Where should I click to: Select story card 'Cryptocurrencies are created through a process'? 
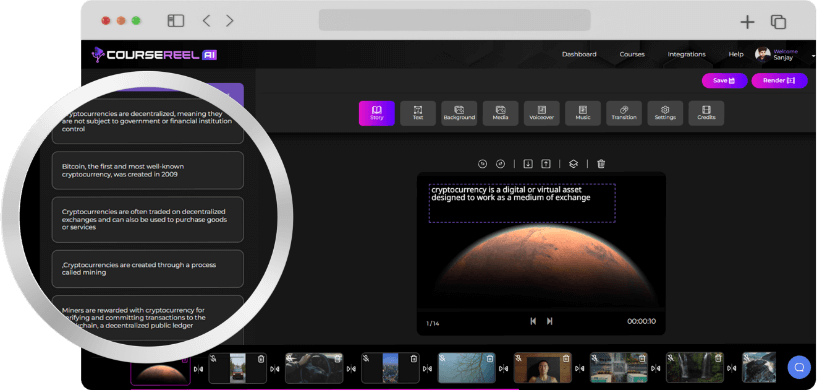click(148, 269)
